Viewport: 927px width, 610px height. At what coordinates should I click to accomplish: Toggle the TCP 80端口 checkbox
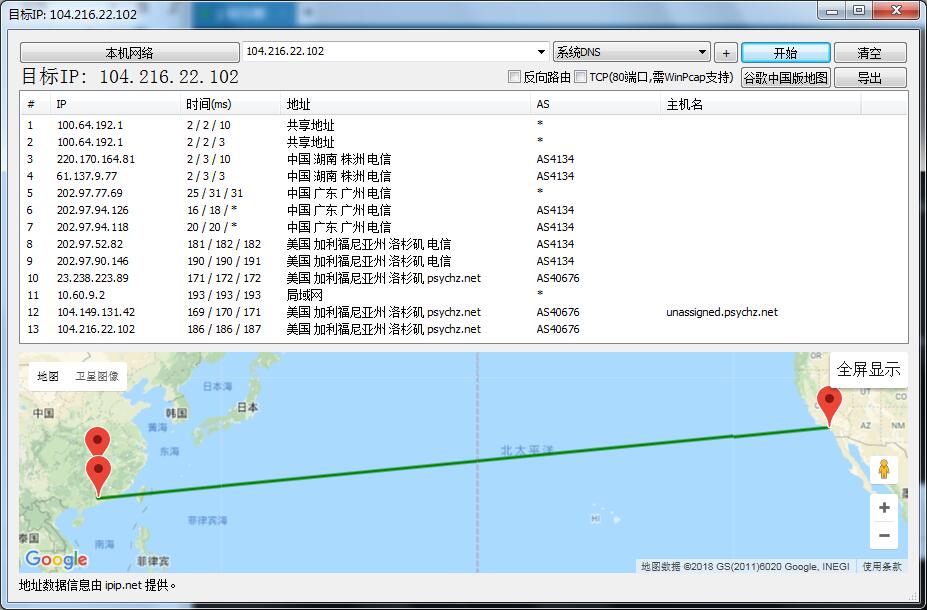[x=581, y=77]
